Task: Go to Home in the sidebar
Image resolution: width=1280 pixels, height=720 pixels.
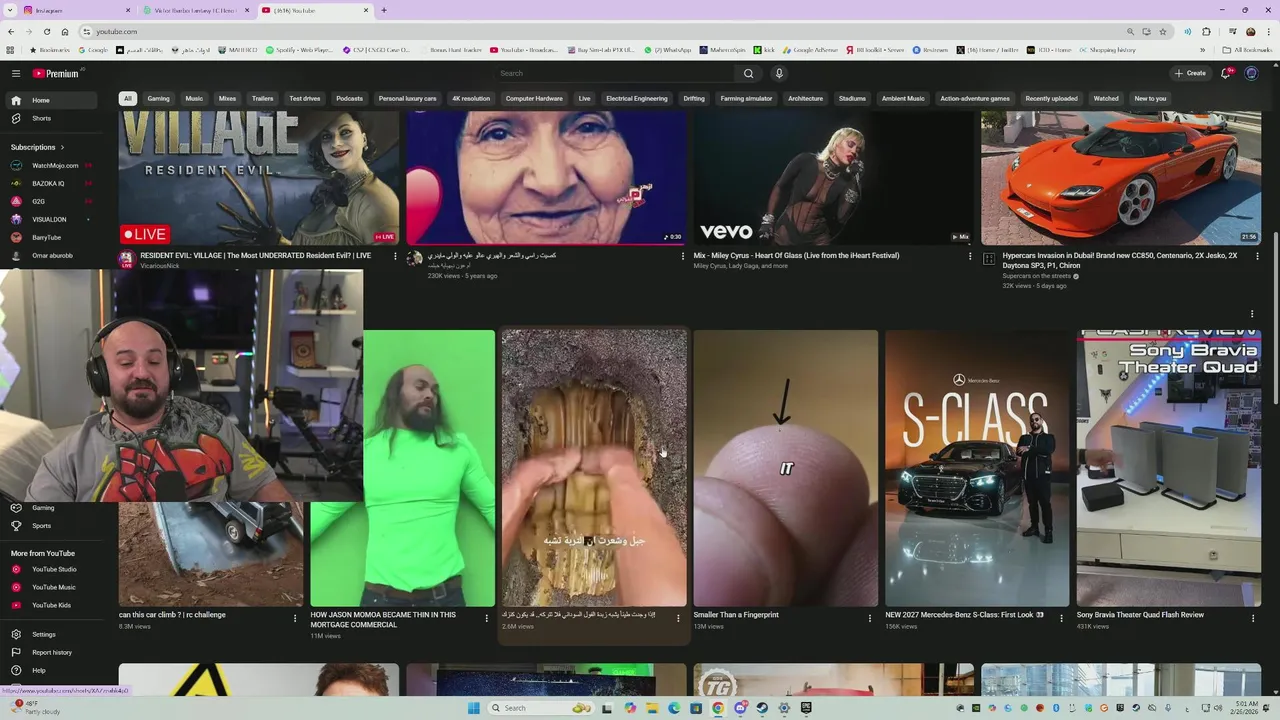Action: click(x=50, y=100)
